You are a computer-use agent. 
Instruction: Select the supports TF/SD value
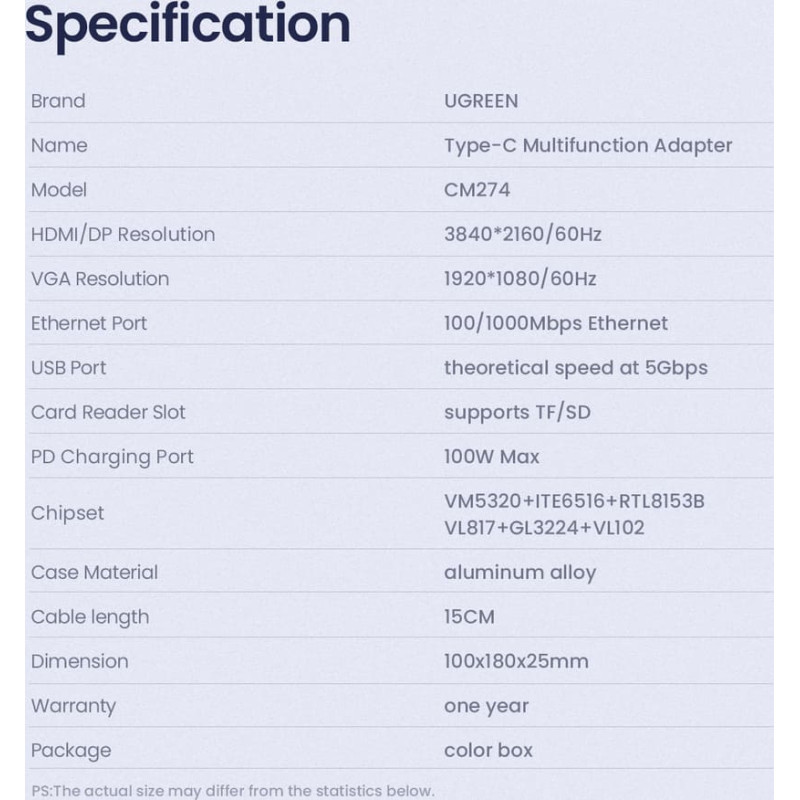tap(517, 412)
